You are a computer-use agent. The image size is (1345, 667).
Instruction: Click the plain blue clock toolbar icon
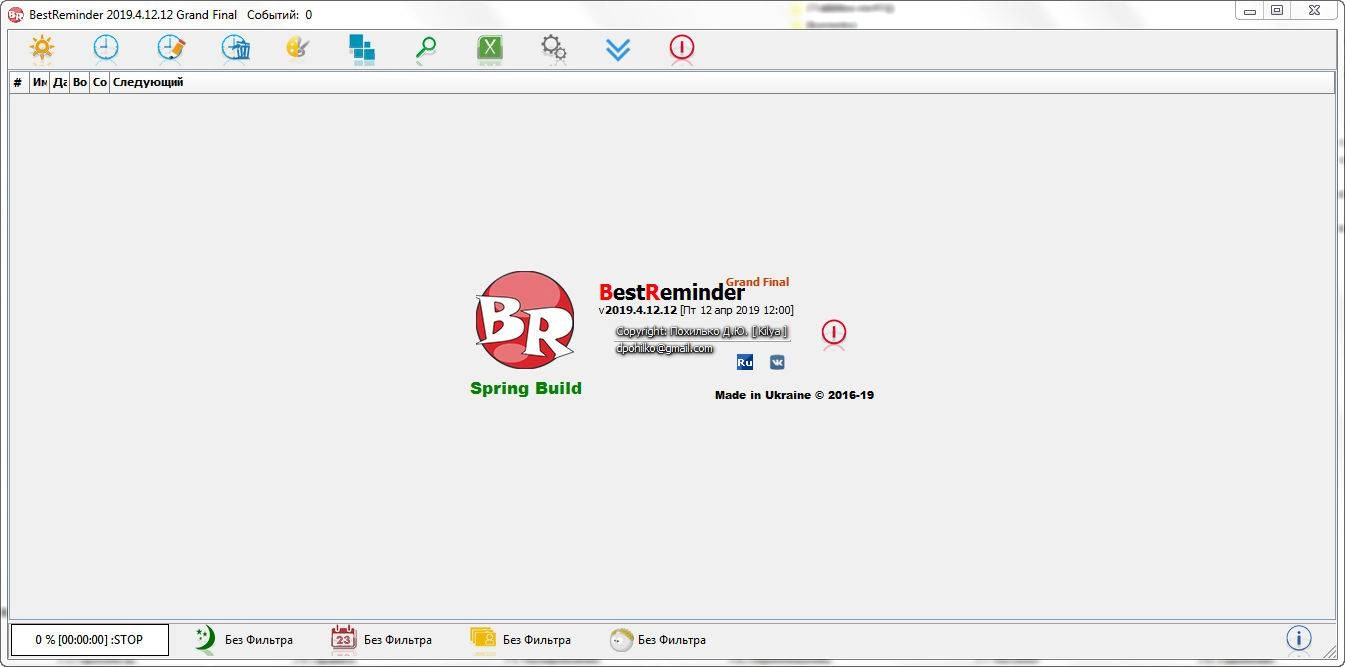click(106, 48)
